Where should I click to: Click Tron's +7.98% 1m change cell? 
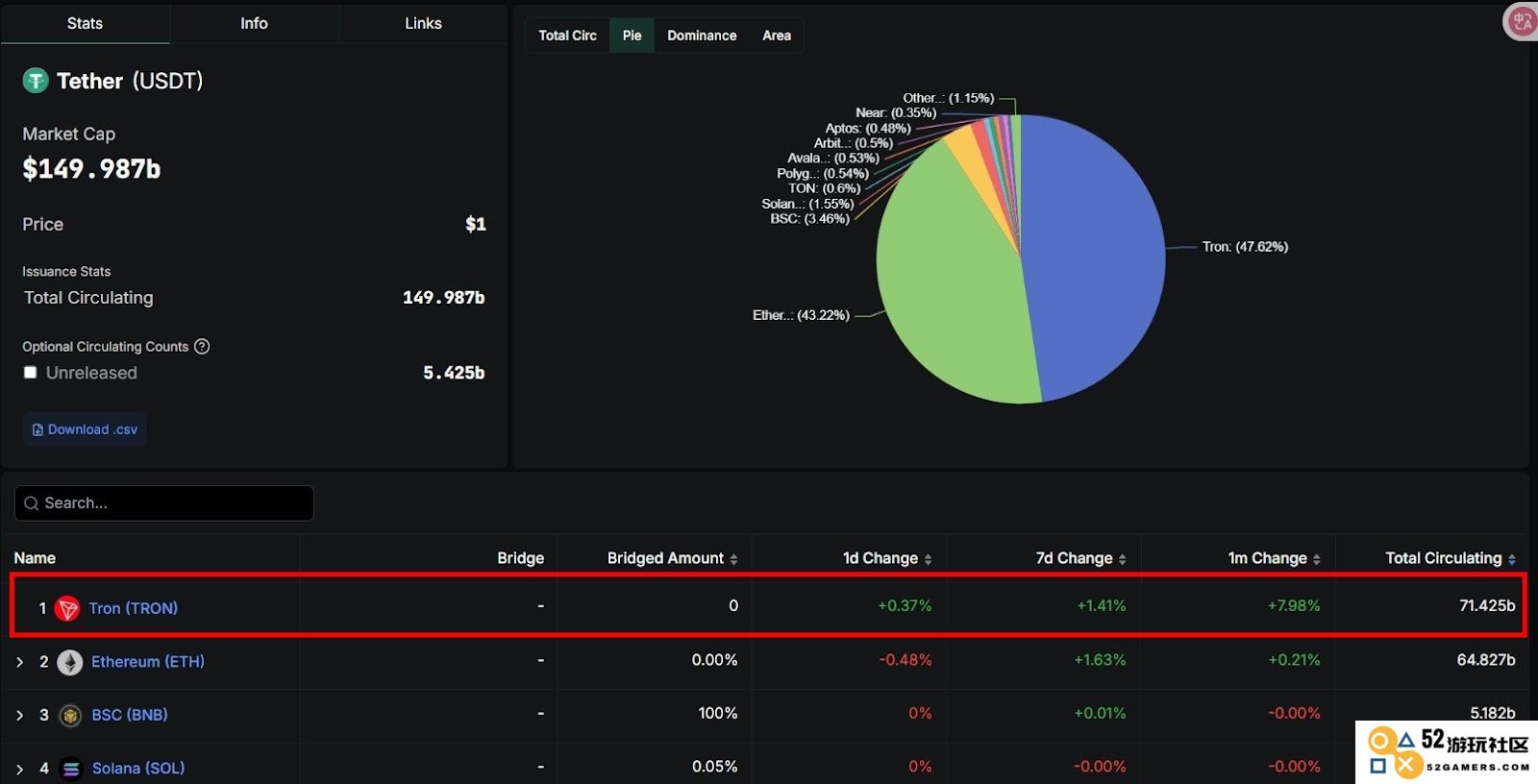[x=1294, y=605]
